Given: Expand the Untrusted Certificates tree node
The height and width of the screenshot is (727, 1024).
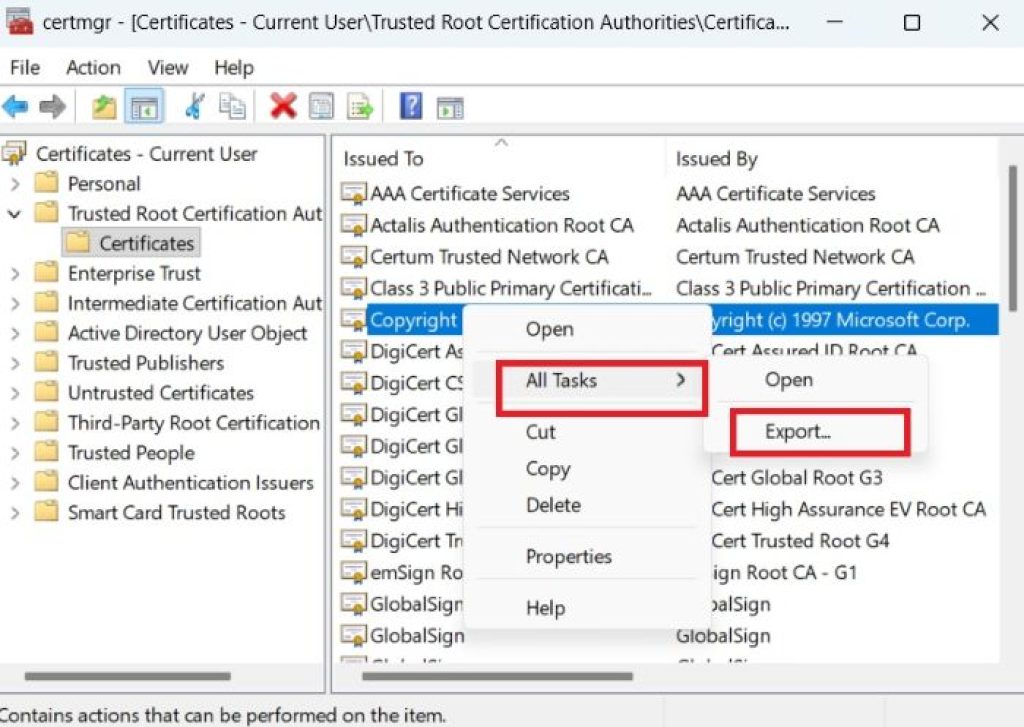Looking at the screenshot, I should coord(15,393).
